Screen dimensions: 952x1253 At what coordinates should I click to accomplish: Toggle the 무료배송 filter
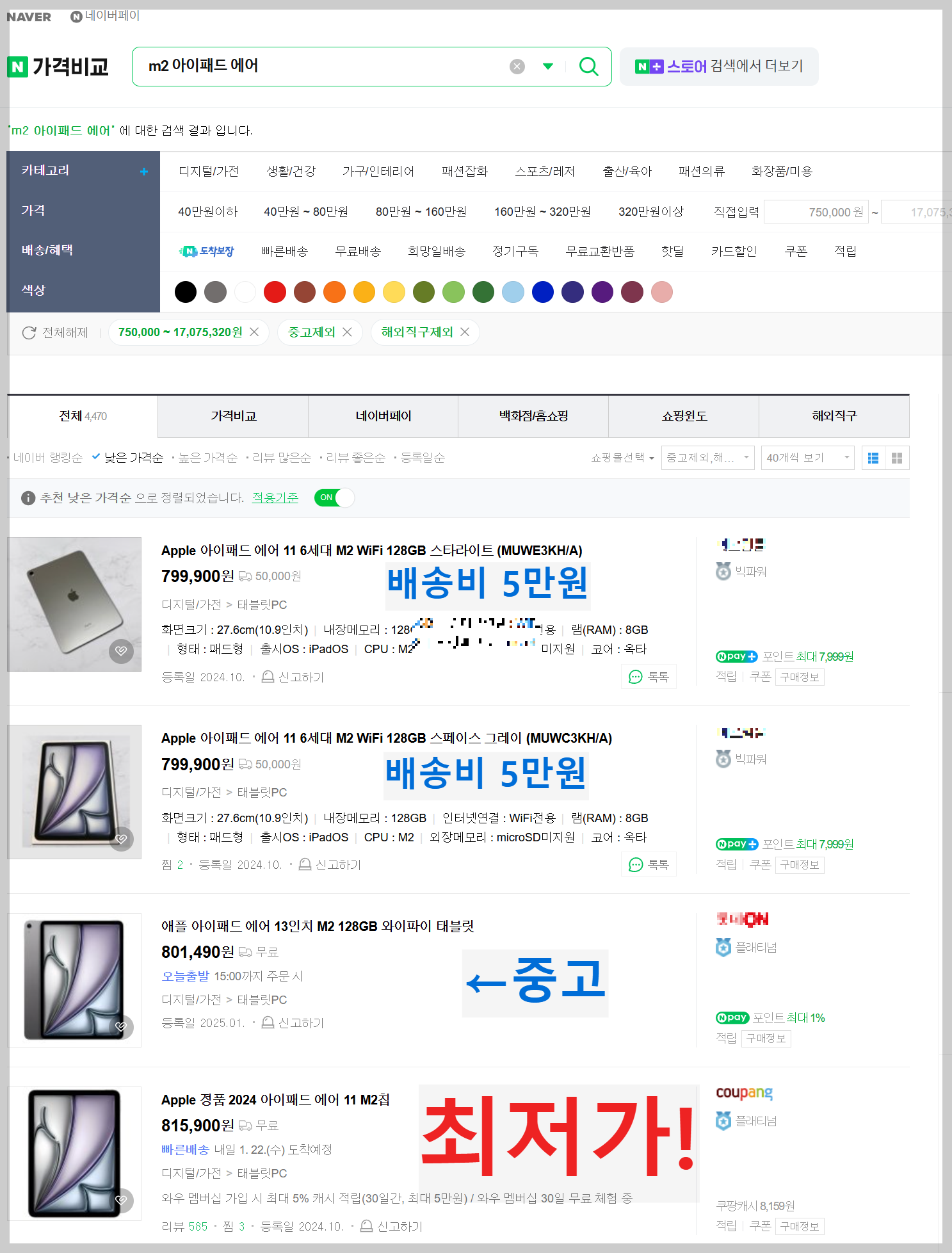358,251
